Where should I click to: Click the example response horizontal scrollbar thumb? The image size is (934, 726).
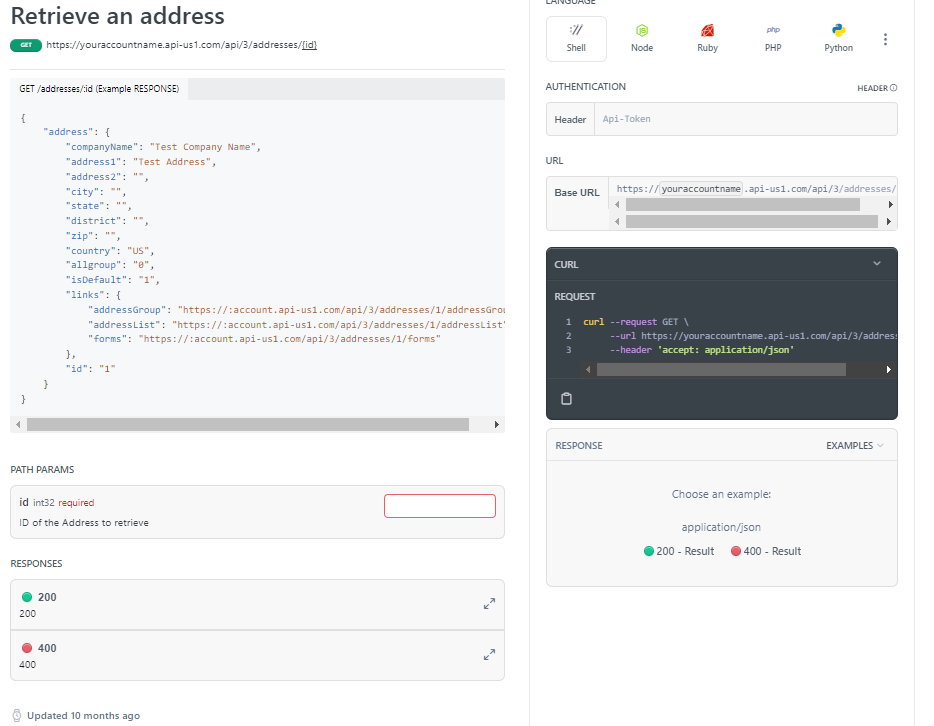[248, 425]
